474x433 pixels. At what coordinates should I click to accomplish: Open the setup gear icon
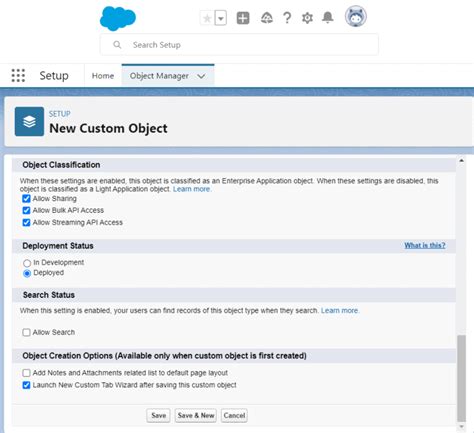pos(307,18)
